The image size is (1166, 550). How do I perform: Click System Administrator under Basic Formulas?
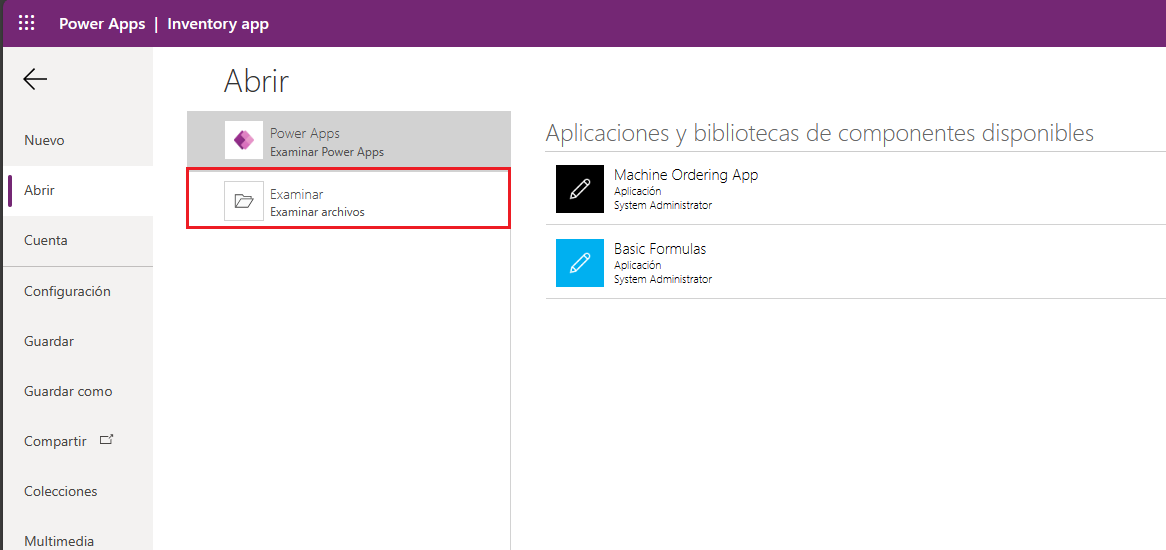click(663, 279)
